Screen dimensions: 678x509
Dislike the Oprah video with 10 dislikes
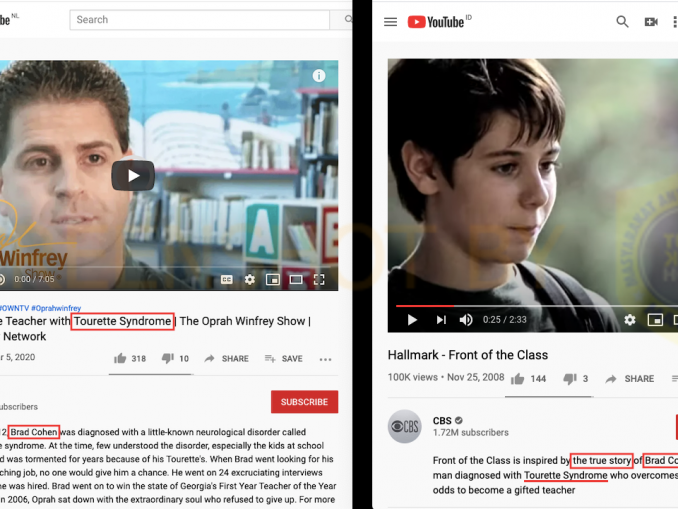[175, 359]
